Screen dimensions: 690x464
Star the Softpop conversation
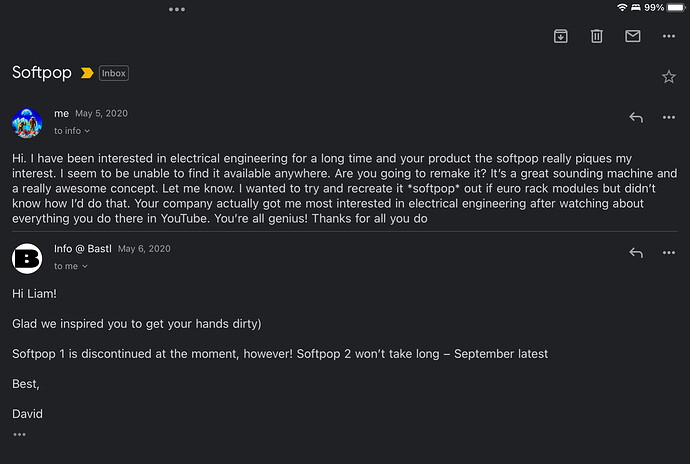tap(668, 77)
